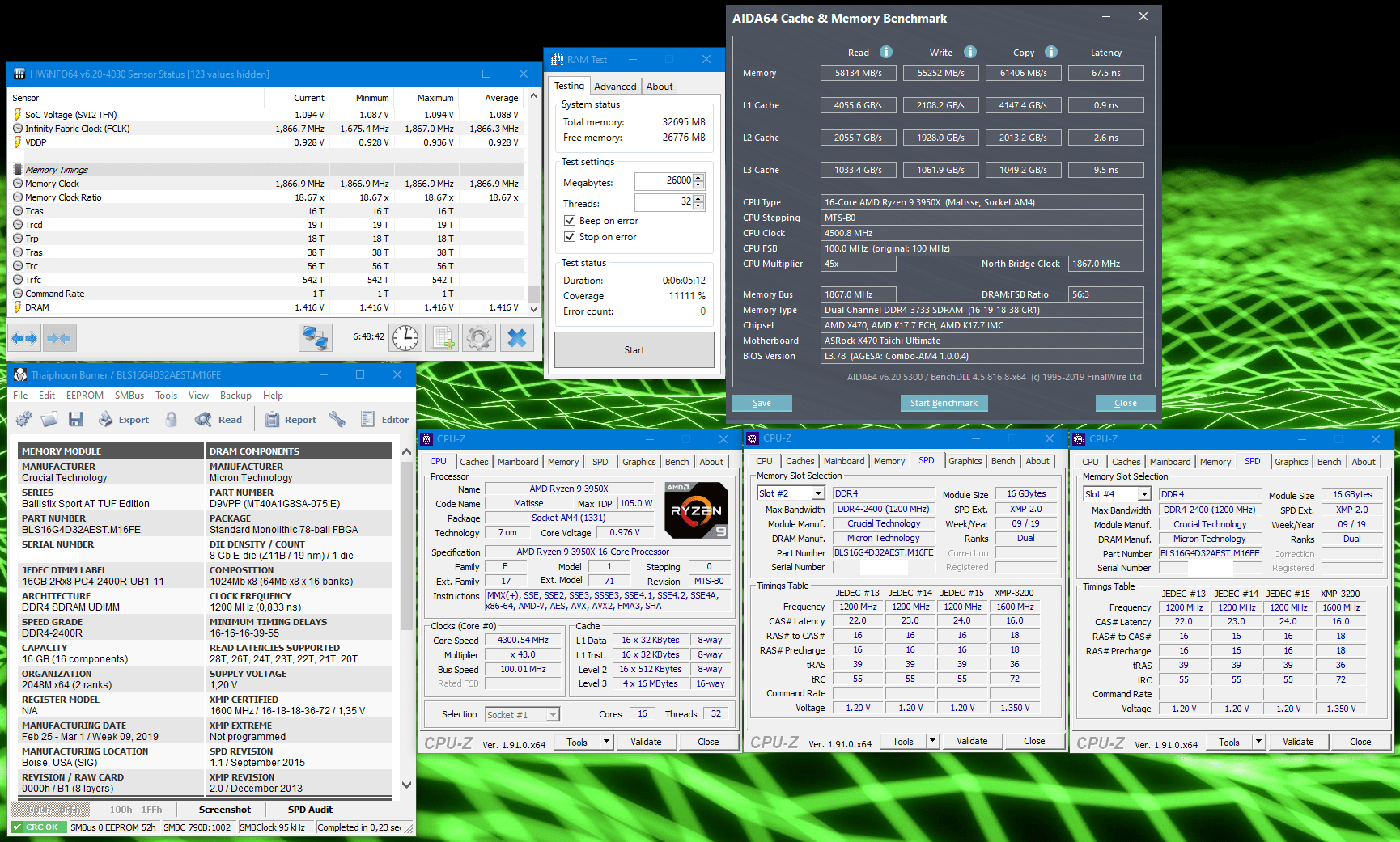Click AIDA64 Copy info icon
Screen dimensions: 1400x842
pyautogui.click(x=1051, y=52)
